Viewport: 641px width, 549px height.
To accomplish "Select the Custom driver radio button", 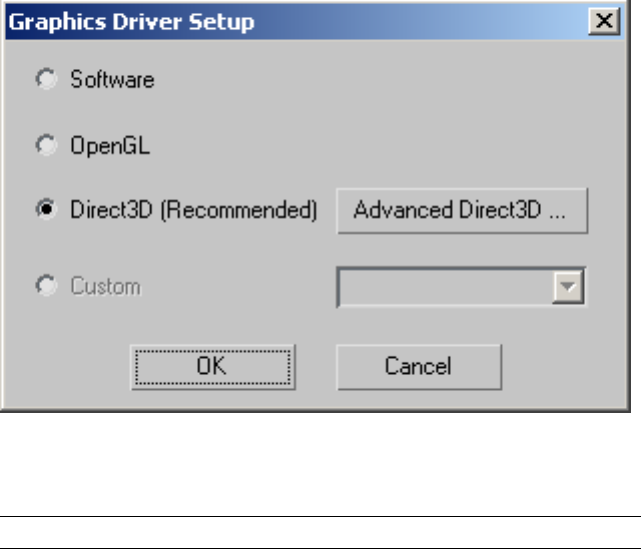I will 46,287.
